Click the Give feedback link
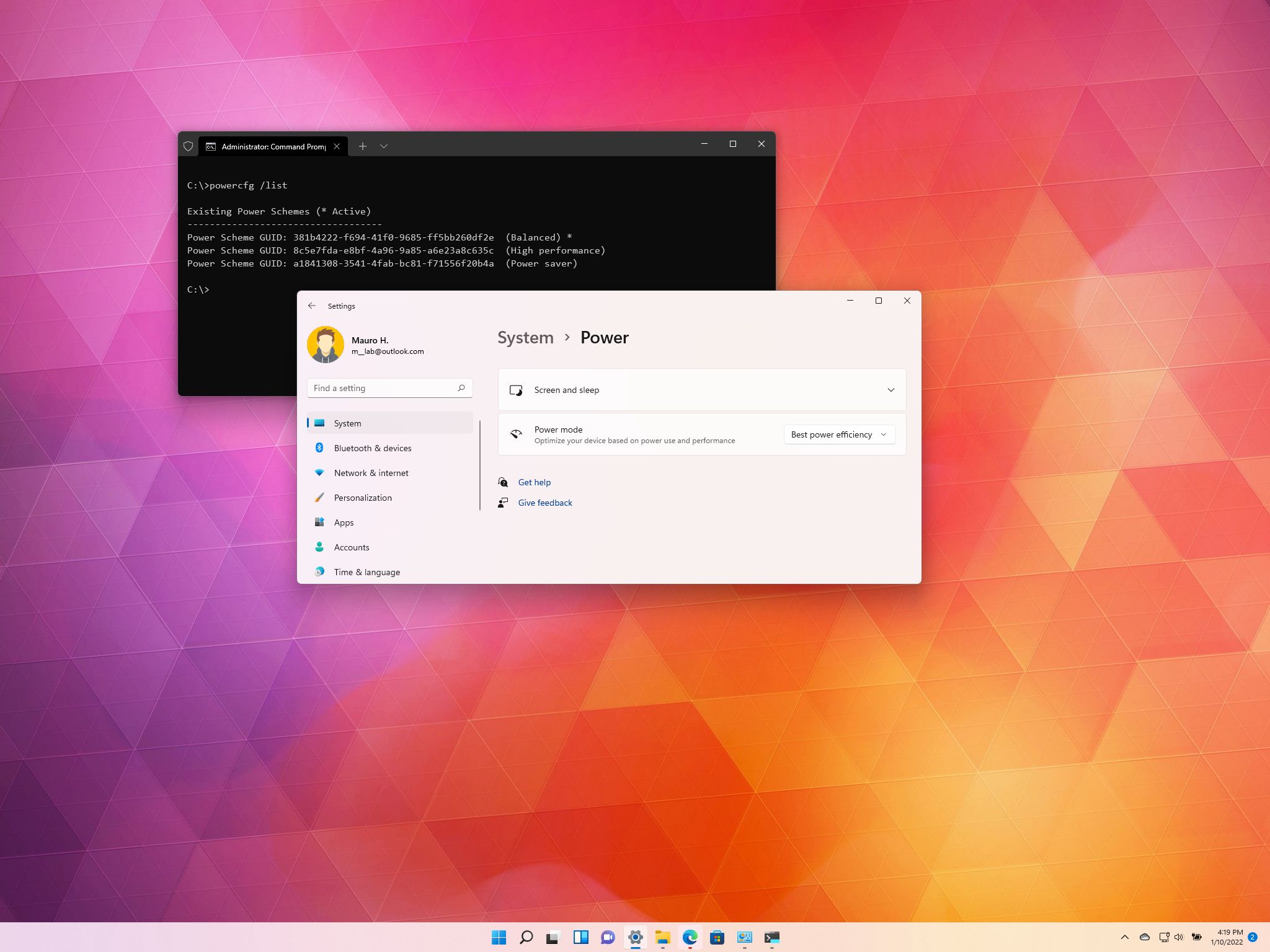This screenshot has height=952, width=1270. pos(545,503)
